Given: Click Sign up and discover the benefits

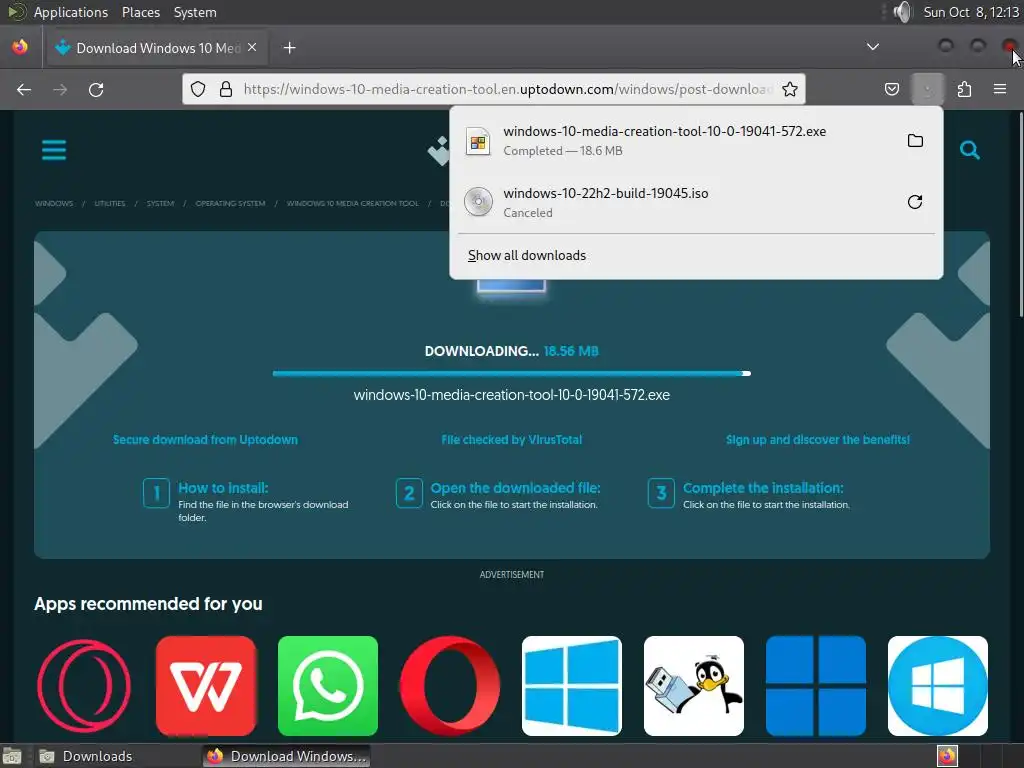Looking at the screenshot, I should point(818,440).
